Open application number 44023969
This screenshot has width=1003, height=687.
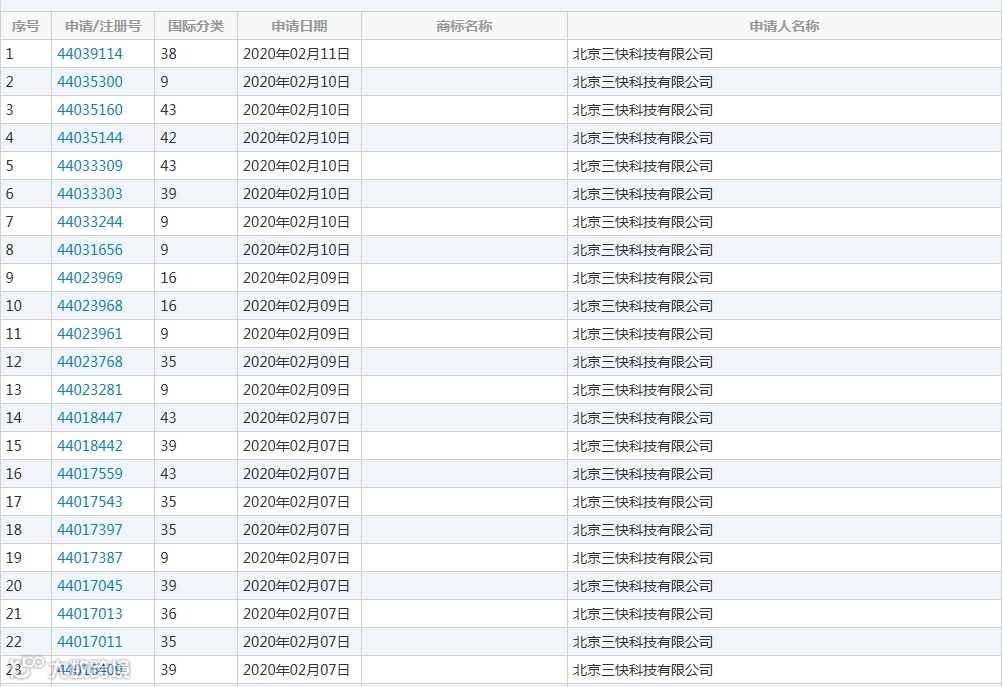coord(90,278)
